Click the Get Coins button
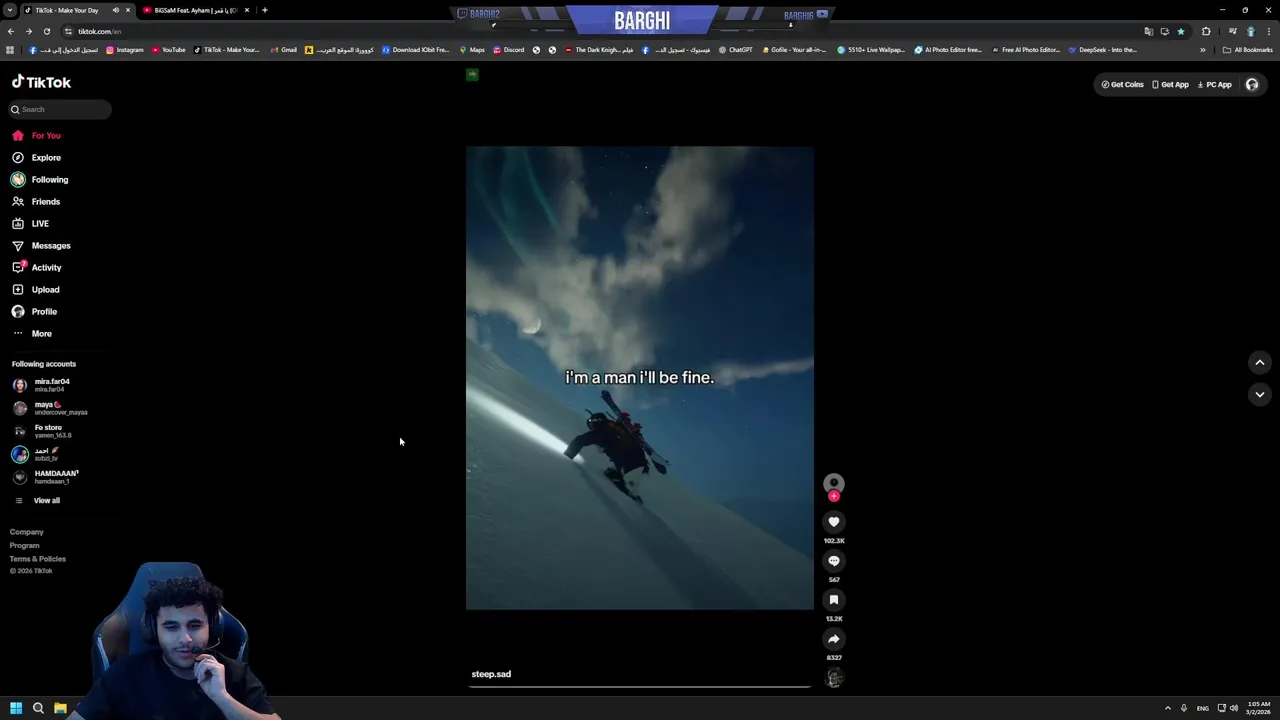This screenshot has width=1280, height=720. tap(1122, 85)
